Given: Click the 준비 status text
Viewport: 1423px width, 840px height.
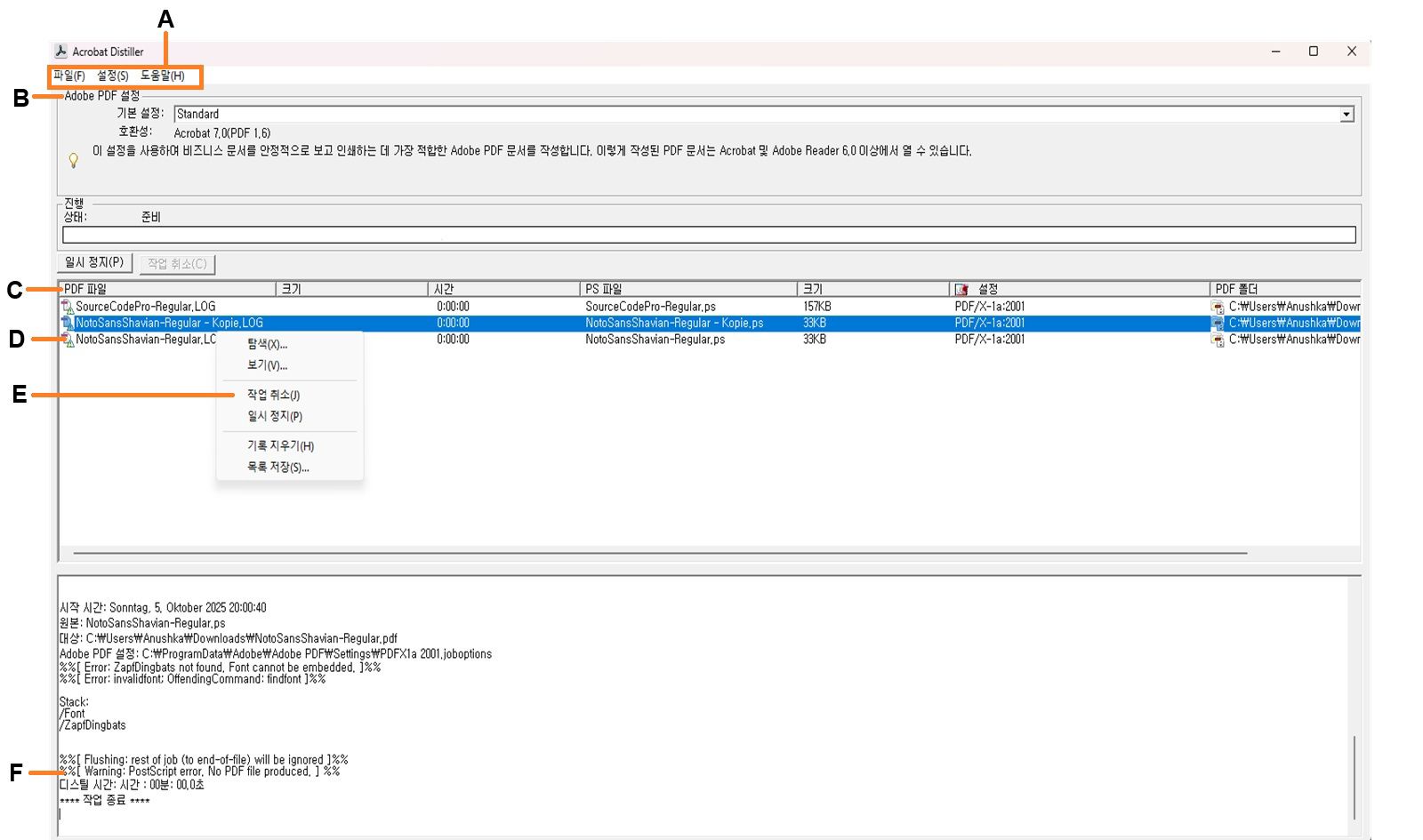Looking at the screenshot, I should (x=151, y=217).
